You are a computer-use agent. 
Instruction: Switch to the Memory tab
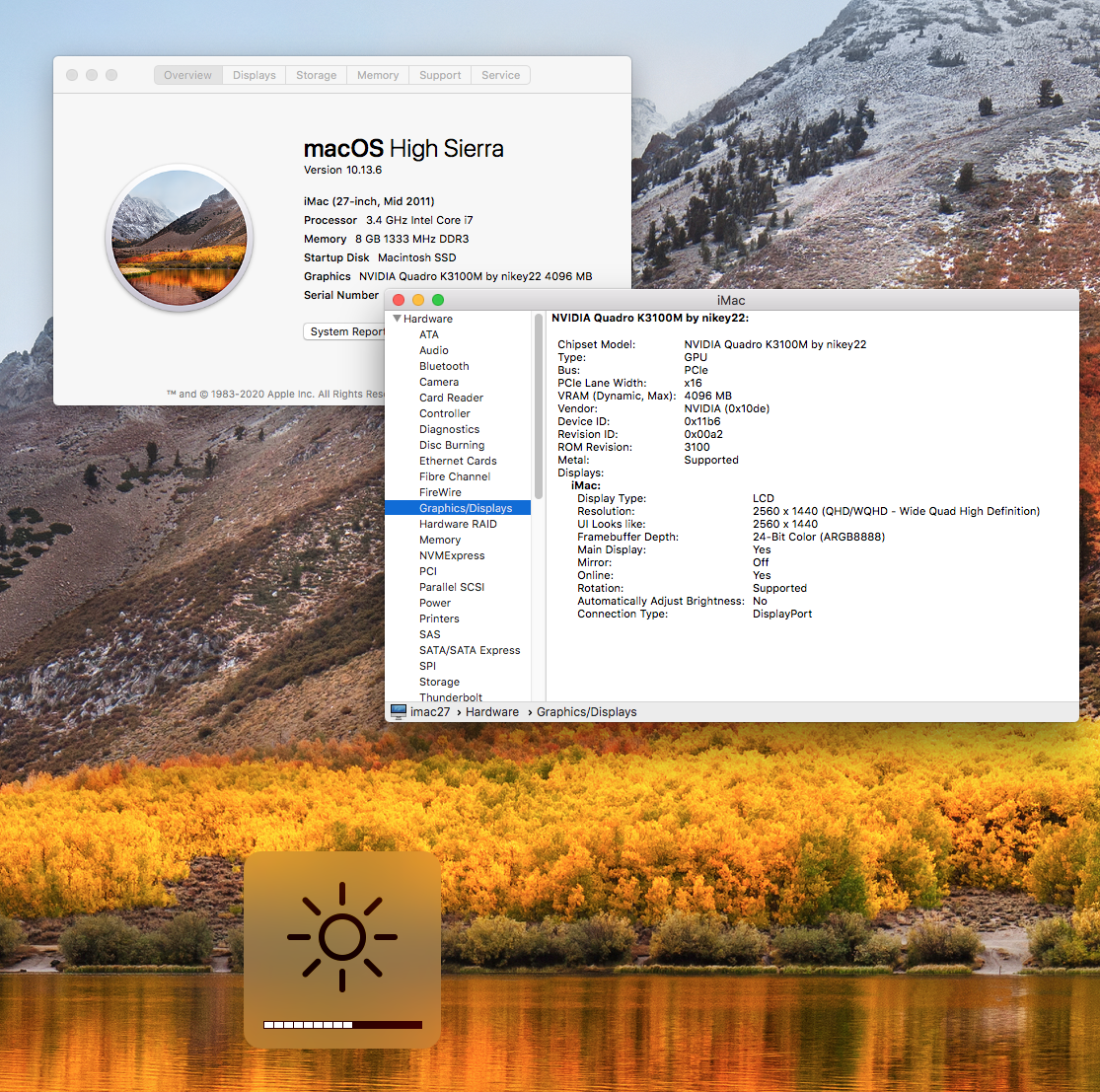(x=378, y=75)
